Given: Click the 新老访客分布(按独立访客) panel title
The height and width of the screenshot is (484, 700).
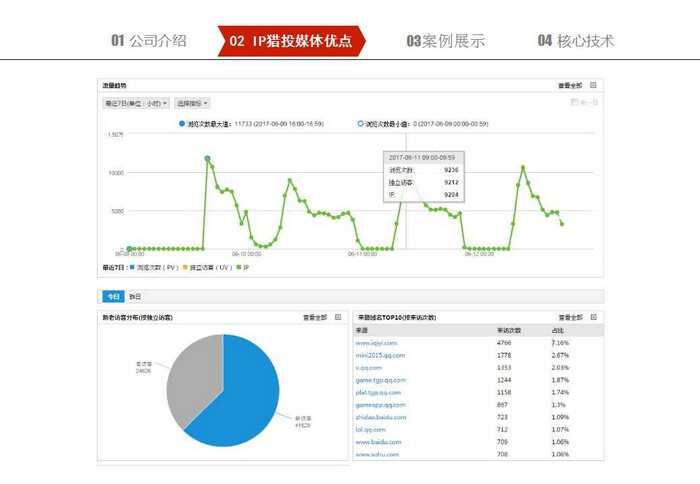Looking at the screenshot, I should click(138, 317).
